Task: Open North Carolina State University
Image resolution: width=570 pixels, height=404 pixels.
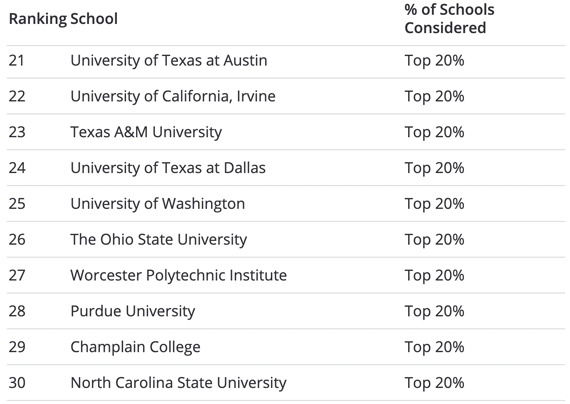Action: coord(178,383)
